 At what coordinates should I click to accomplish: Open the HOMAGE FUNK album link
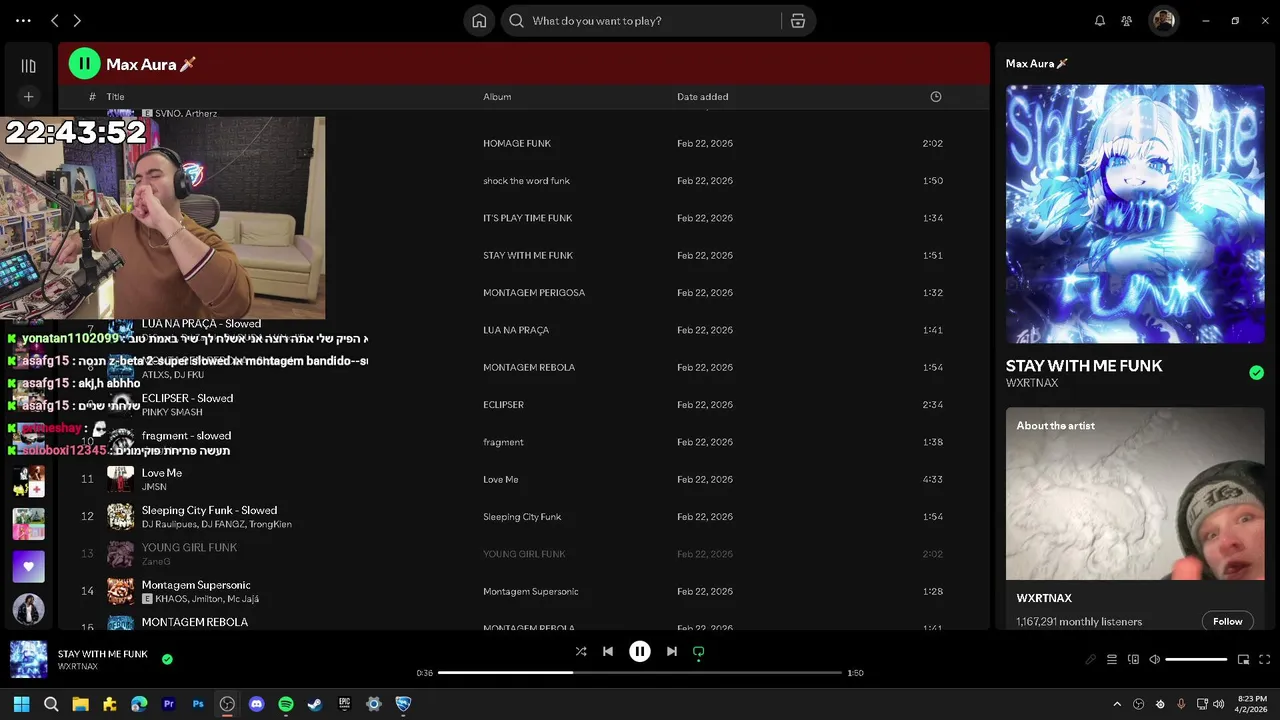pyautogui.click(x=517, y=143)
